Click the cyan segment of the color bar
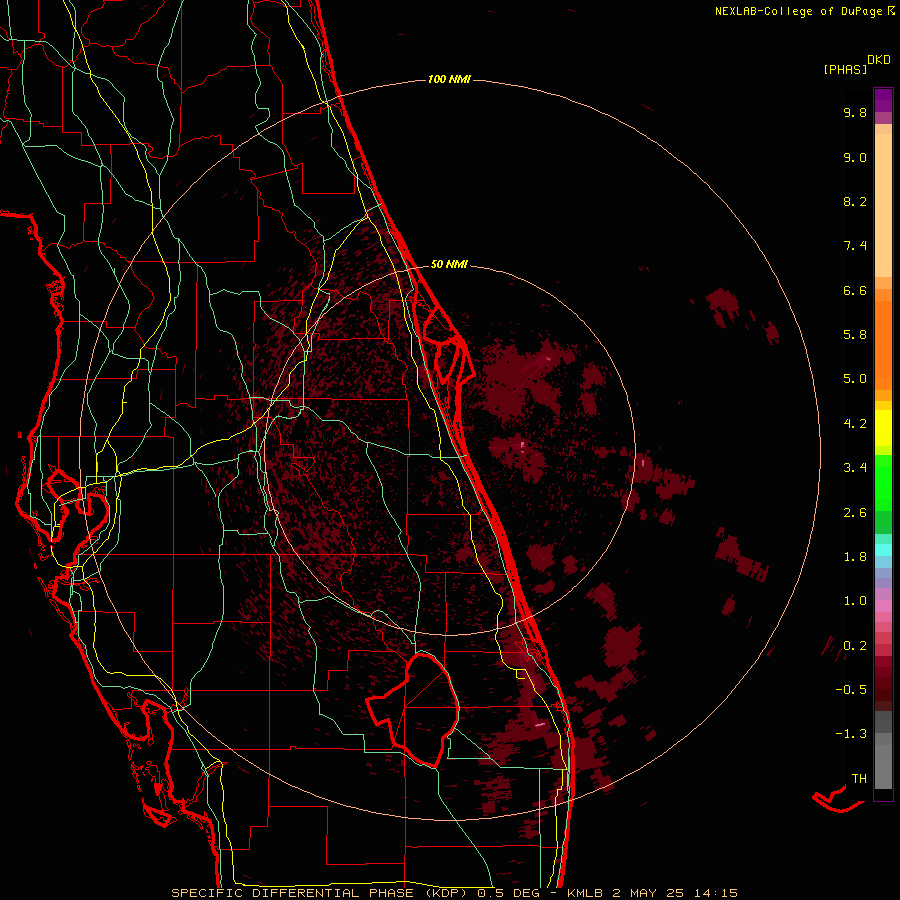Image resolution: width=900 pixels, height=900 pixels. tap(883, 550)
